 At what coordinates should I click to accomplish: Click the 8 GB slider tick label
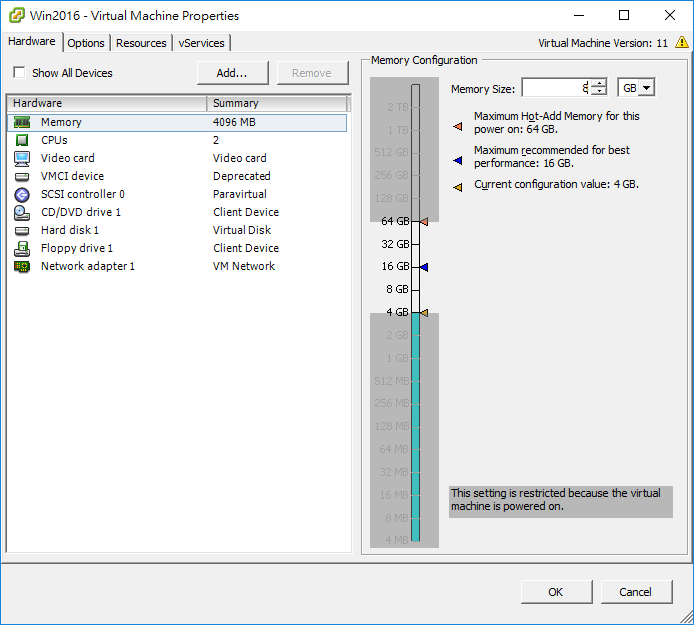click(x=397, y=289)
